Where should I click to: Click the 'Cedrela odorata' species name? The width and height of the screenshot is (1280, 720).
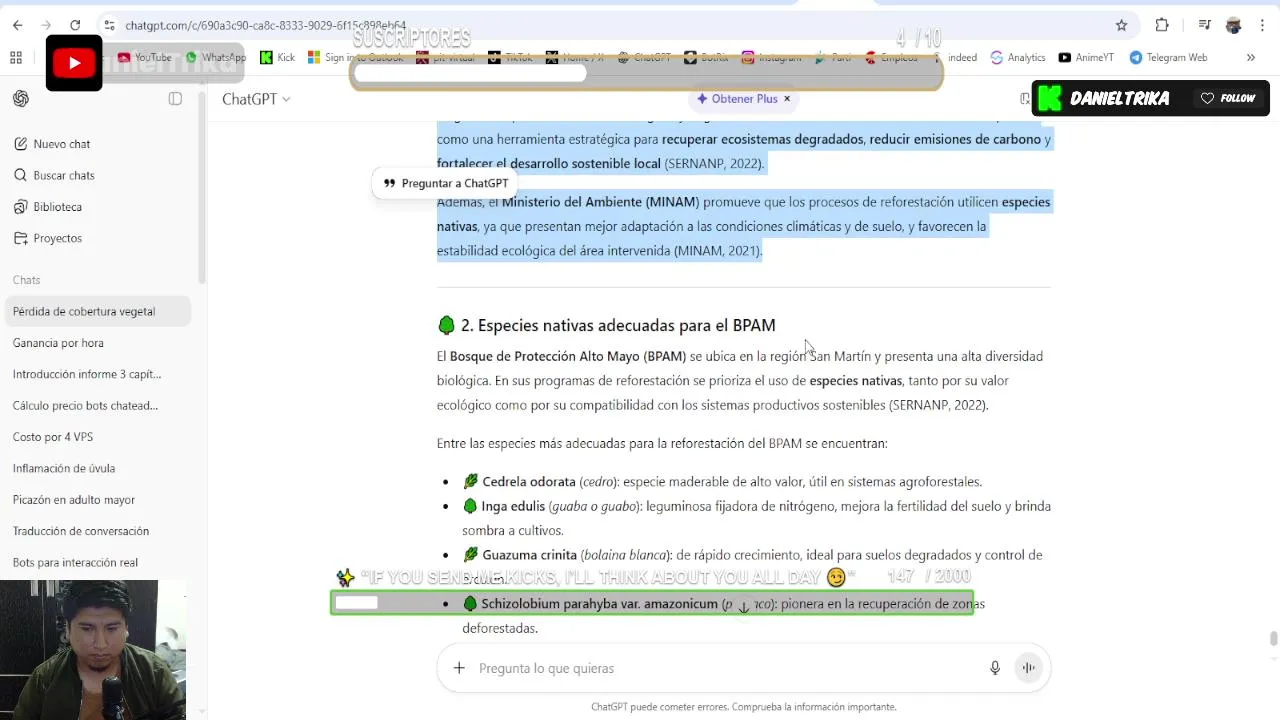pyautogui.click(x=529, y=482)
